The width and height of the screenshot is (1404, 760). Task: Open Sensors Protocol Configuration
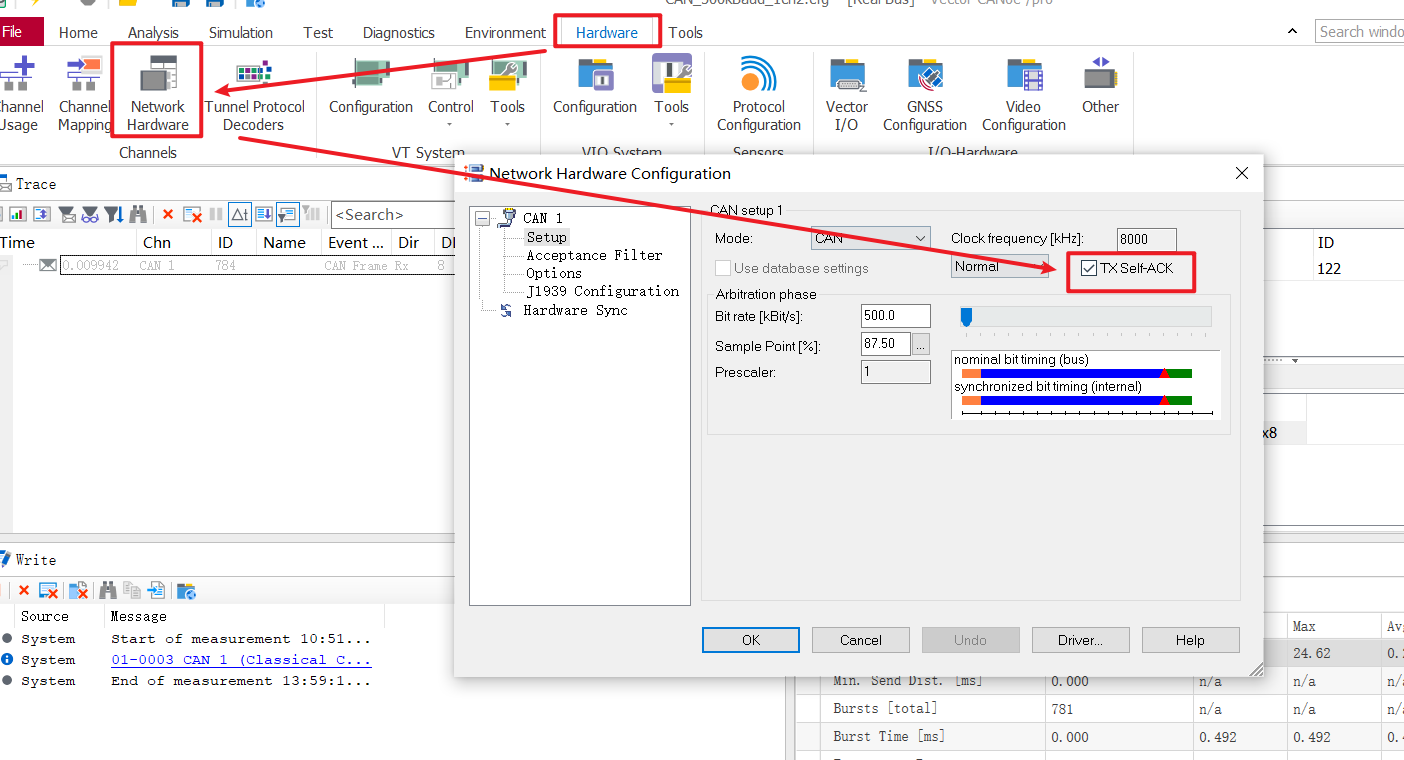(x=759, y=95)
